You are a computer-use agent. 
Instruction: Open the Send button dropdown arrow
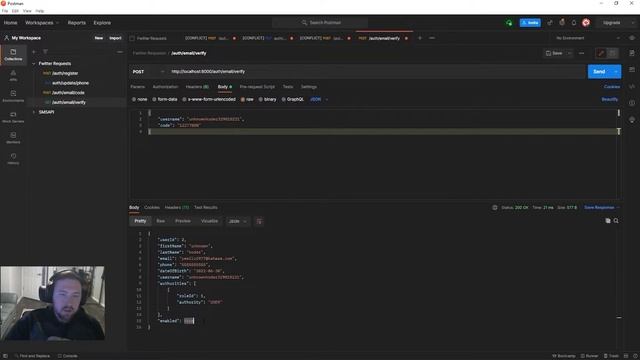click(x=616, y=71)
